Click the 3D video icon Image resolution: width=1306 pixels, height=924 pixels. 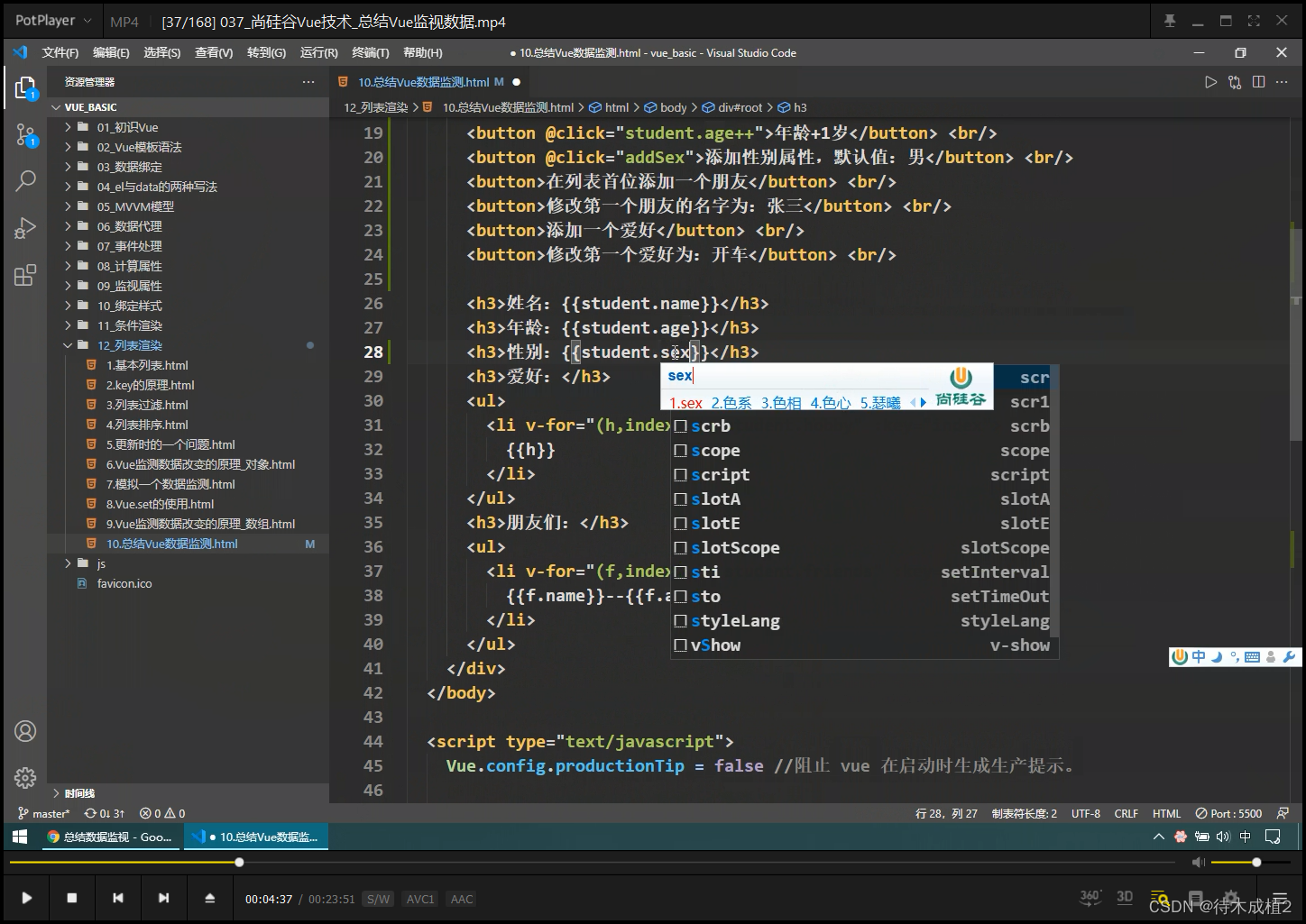click(x=1125, y=897)
